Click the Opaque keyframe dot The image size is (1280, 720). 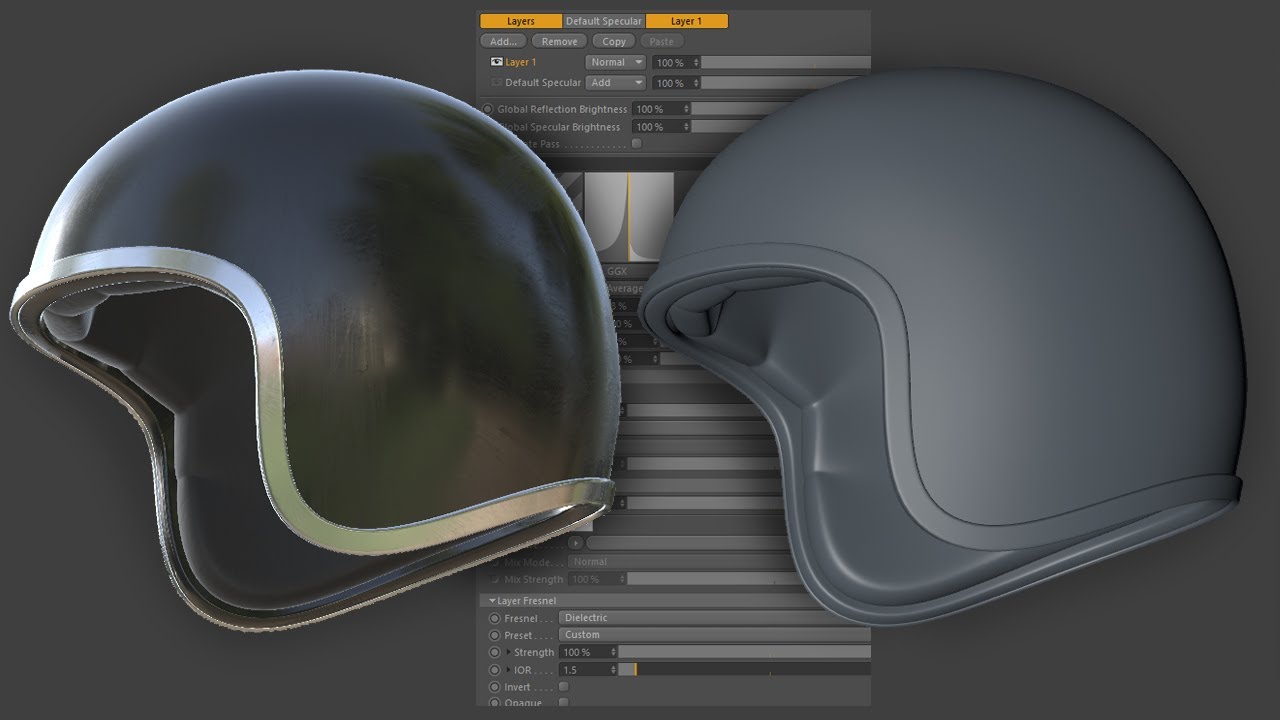pyautogui.click(x=494, y=703)
